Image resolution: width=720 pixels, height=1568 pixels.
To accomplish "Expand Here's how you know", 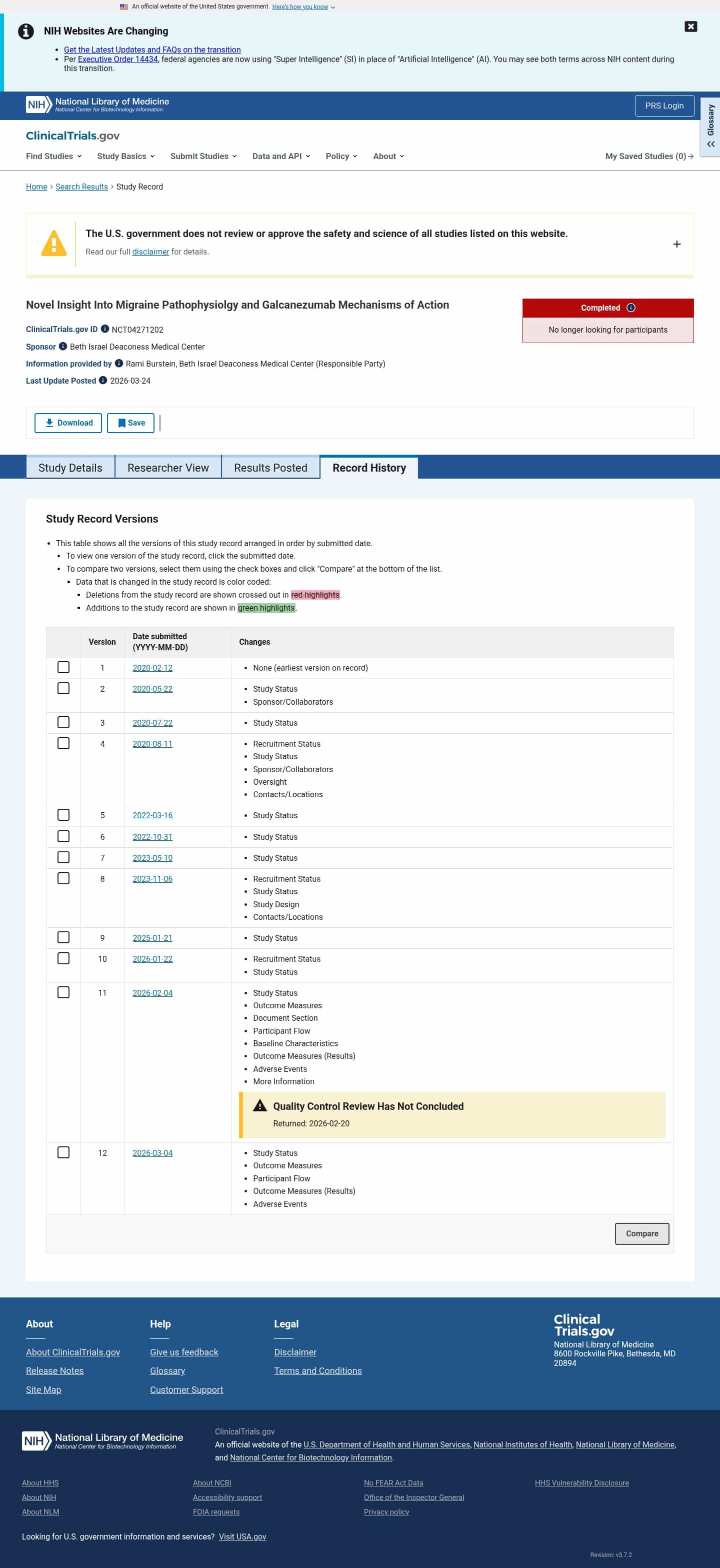I will pos(303,7).
